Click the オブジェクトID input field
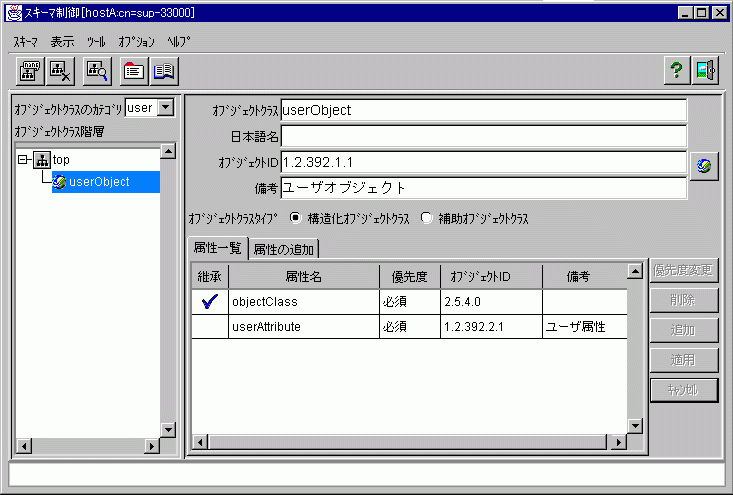The image size is (733, 495). tap(484, 162)
